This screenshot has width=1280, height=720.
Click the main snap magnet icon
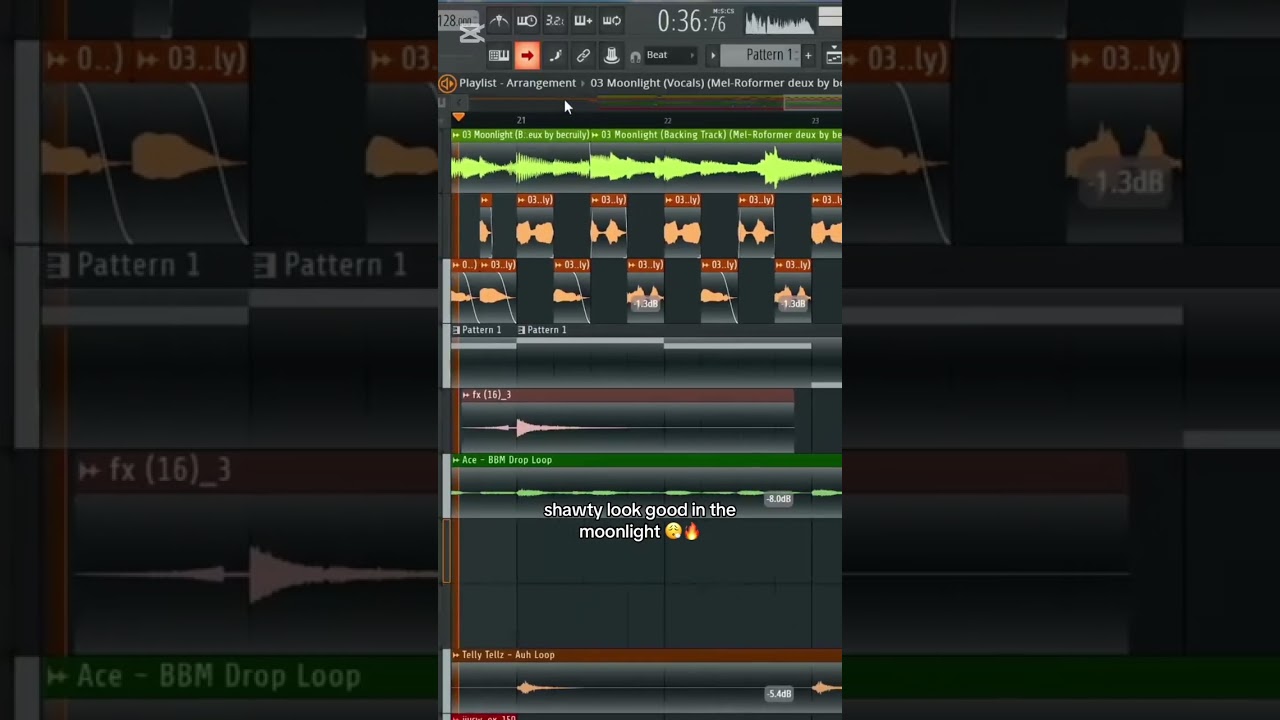pos(635,56)
